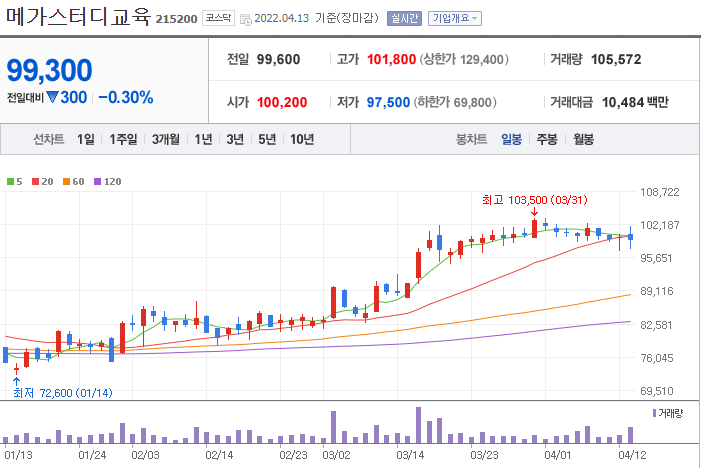Click the 봉차트 label
The image size is (701, 468).
click(x=471, y=139)
